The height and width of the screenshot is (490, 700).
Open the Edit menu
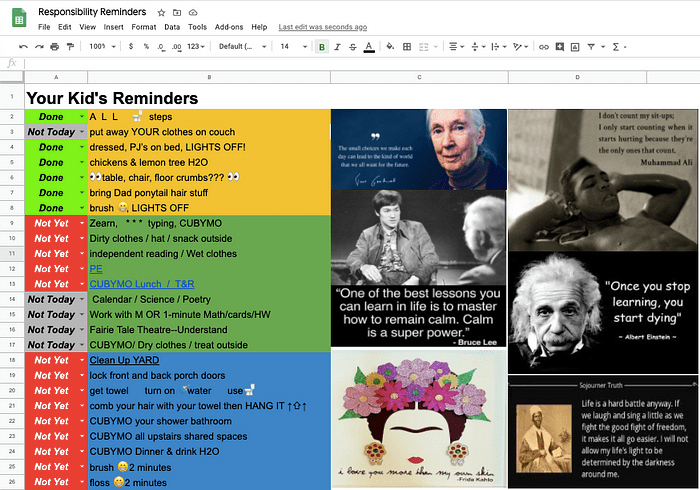click(x=65, y=27)
